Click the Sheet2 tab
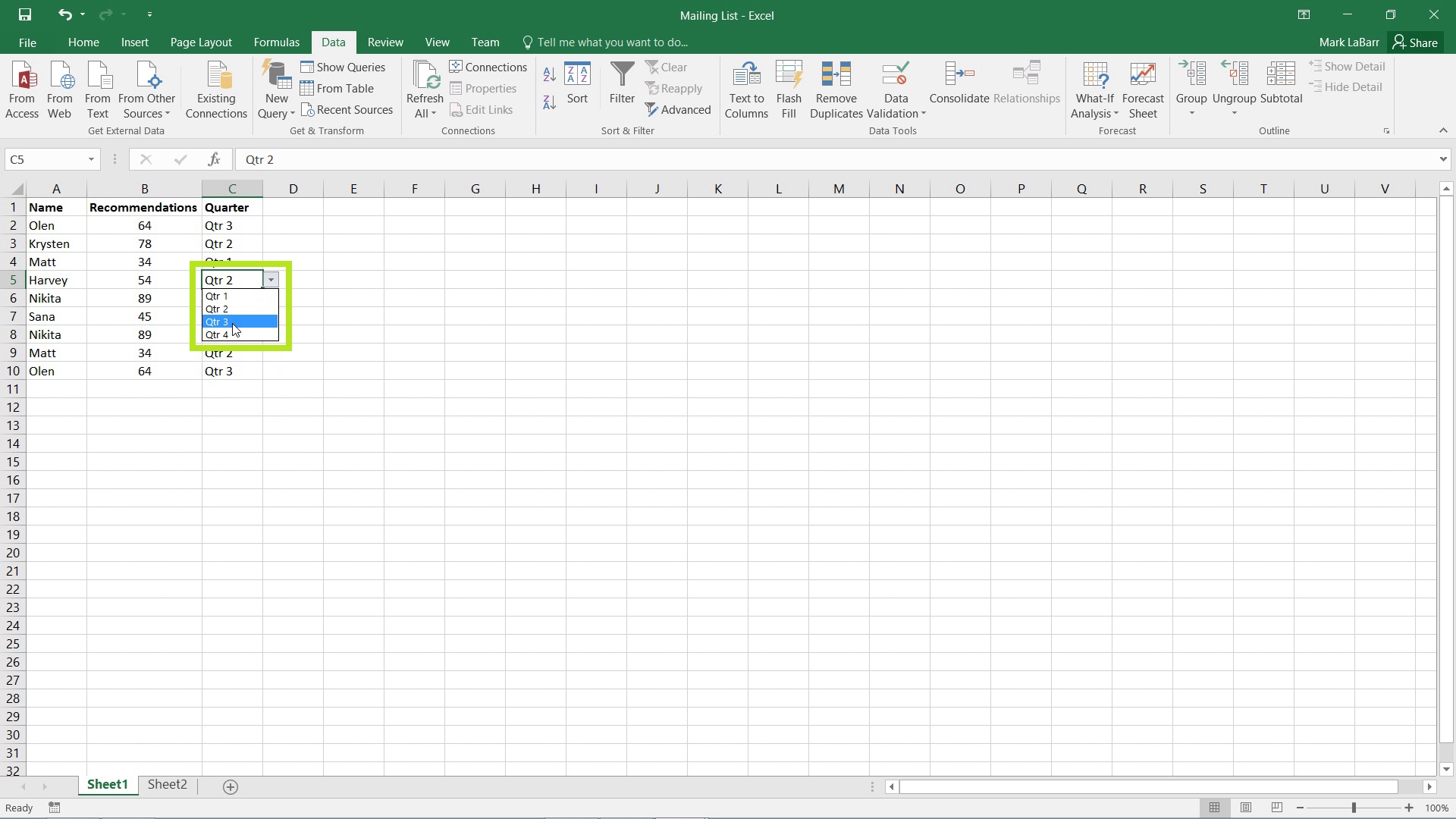 (167, 784)
